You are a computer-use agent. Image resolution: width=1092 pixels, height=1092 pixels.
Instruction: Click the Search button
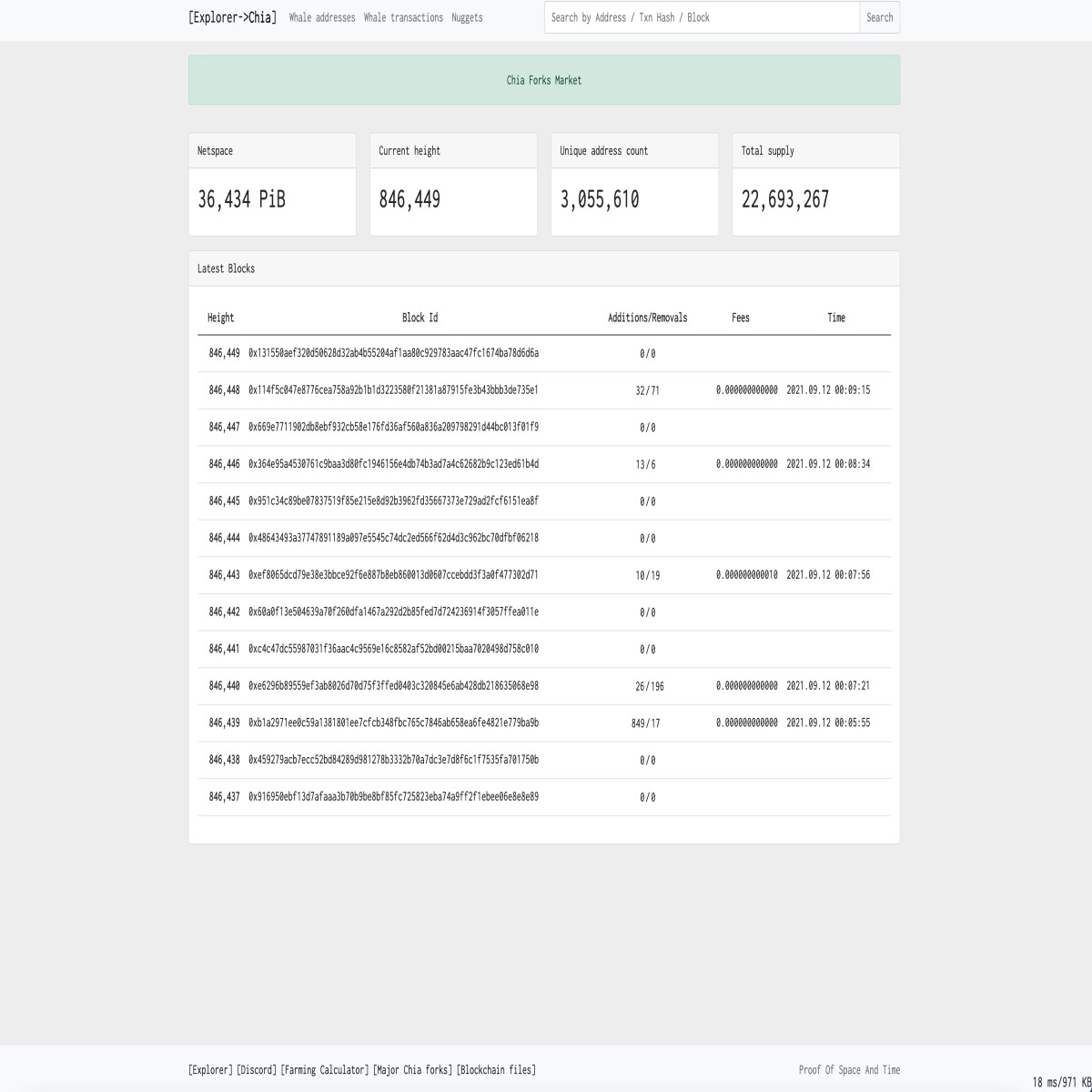(879, 17)
